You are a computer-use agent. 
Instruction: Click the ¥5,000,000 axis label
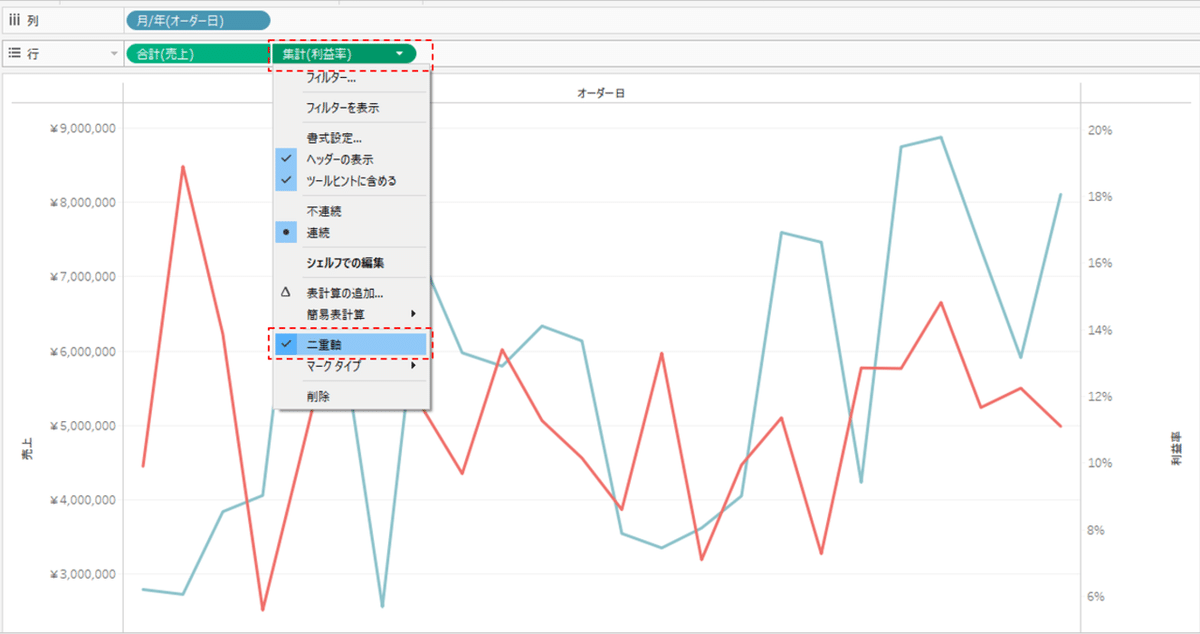pyautogui.click(x=82, y=425)
